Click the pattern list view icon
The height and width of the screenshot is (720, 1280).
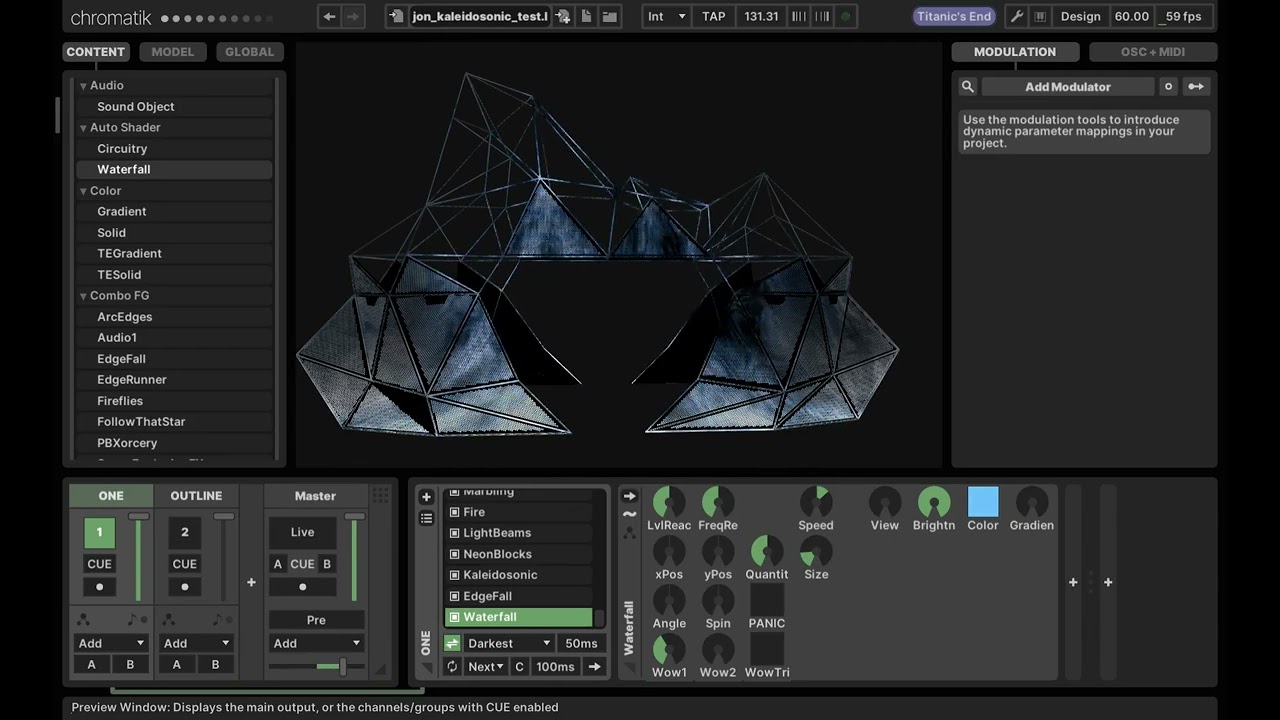coord(426,518)
